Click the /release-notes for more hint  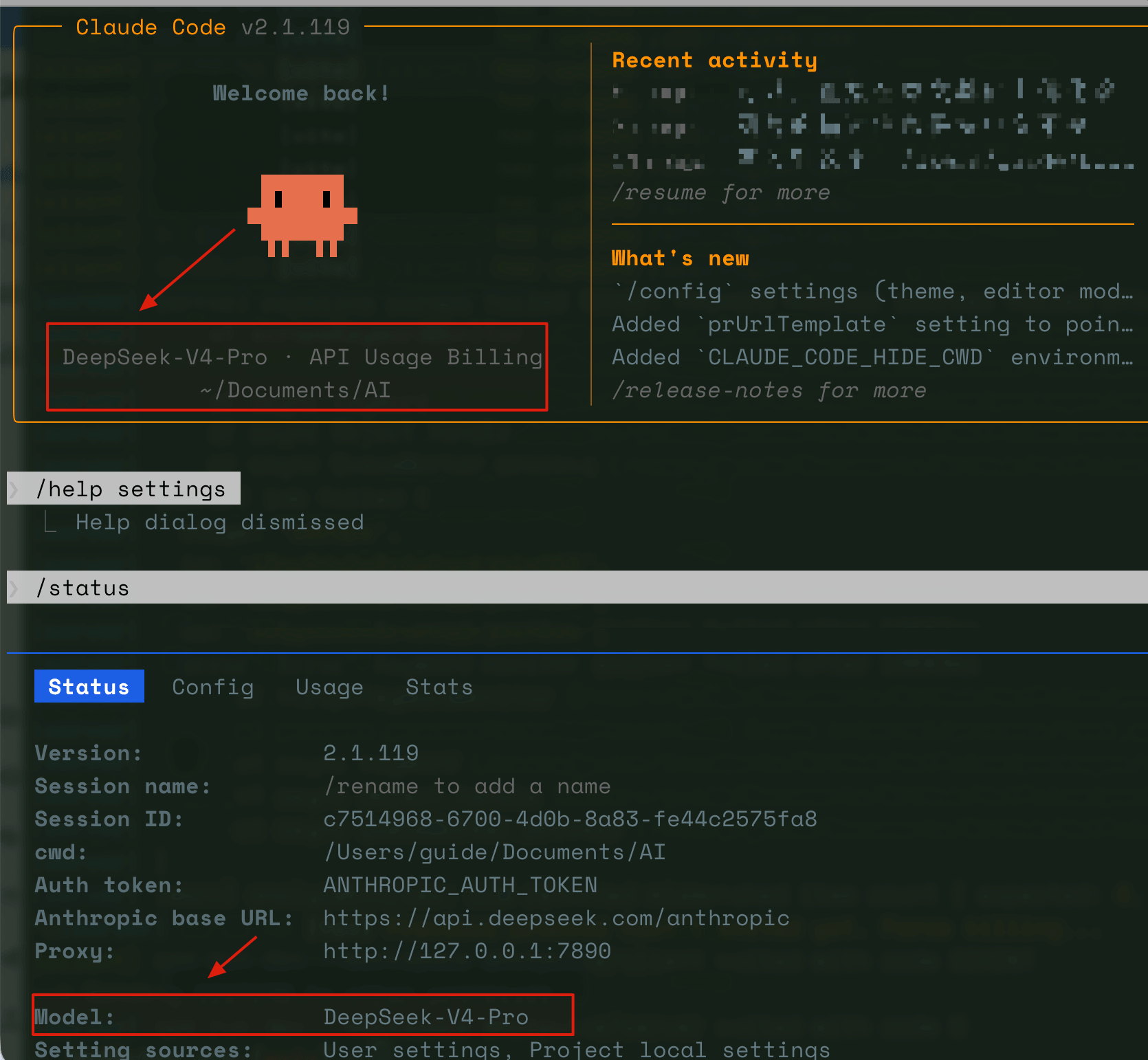tap(769, 390)
